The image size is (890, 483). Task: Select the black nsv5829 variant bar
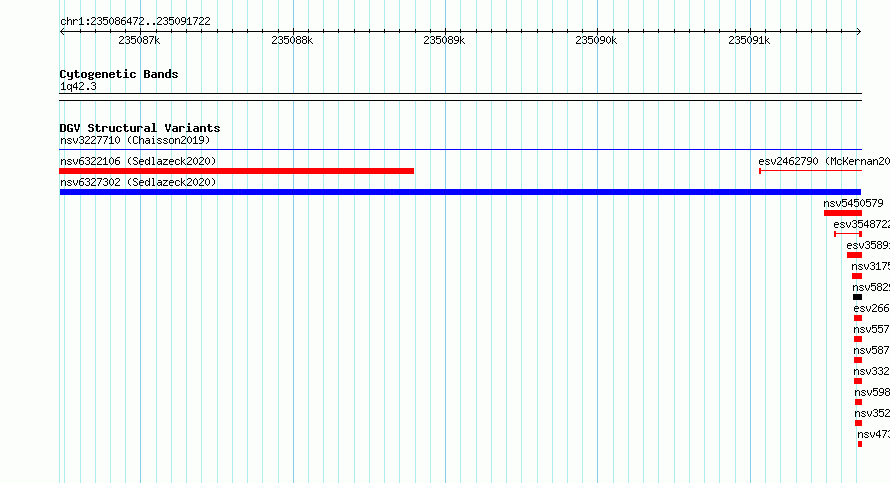pos(857,297)
